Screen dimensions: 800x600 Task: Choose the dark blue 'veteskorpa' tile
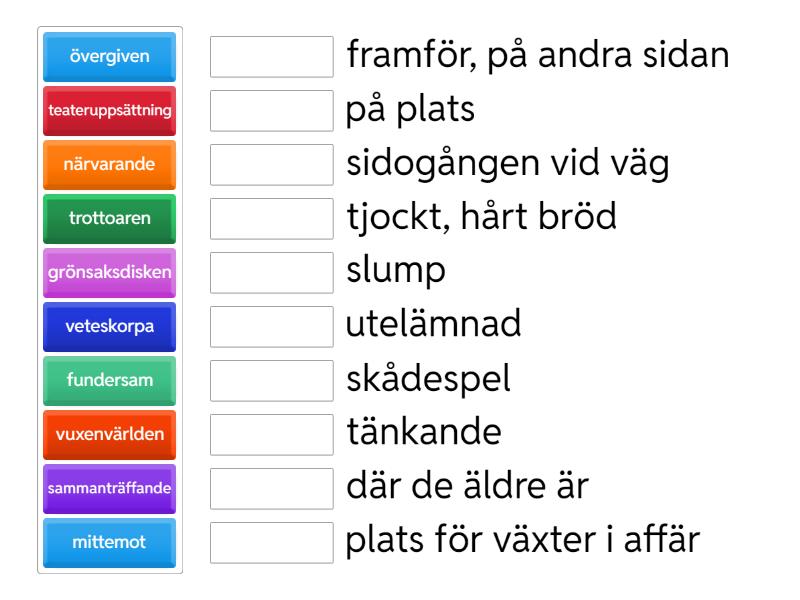click(110, 327)
